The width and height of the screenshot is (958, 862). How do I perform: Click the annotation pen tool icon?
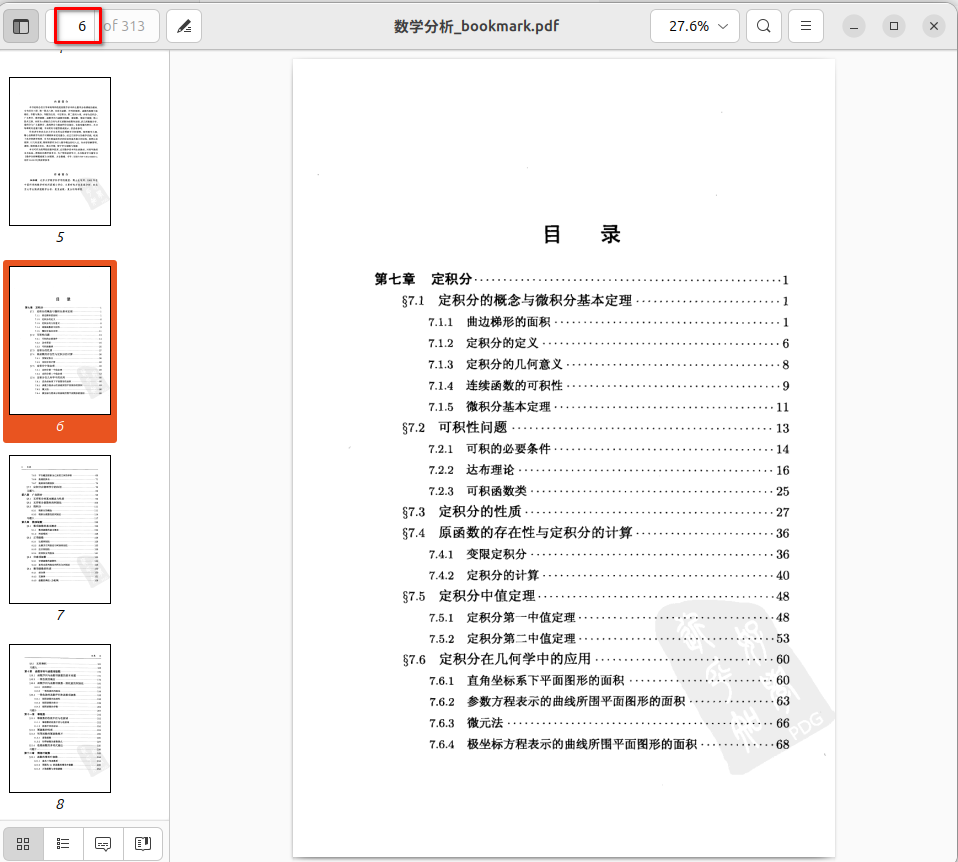tap(184, 26)
